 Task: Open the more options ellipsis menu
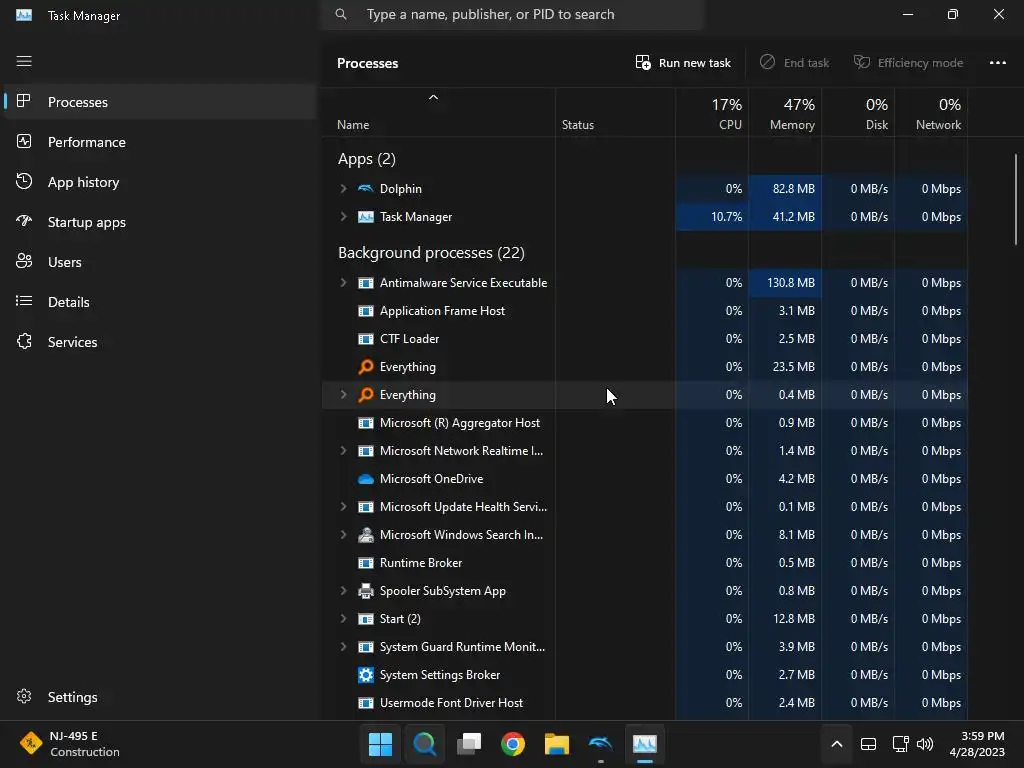click(x=997, y=63)
